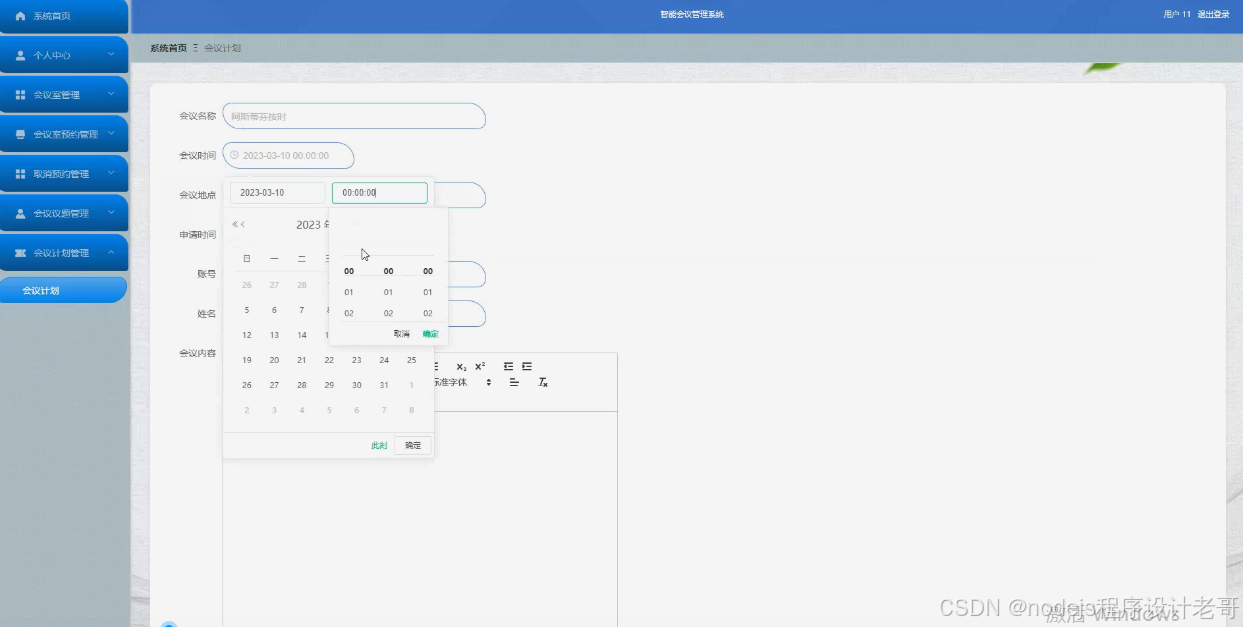
Task: Apply subscript formatting in editor toolbar
Action: pyautogui.click(x=461, y=367)
